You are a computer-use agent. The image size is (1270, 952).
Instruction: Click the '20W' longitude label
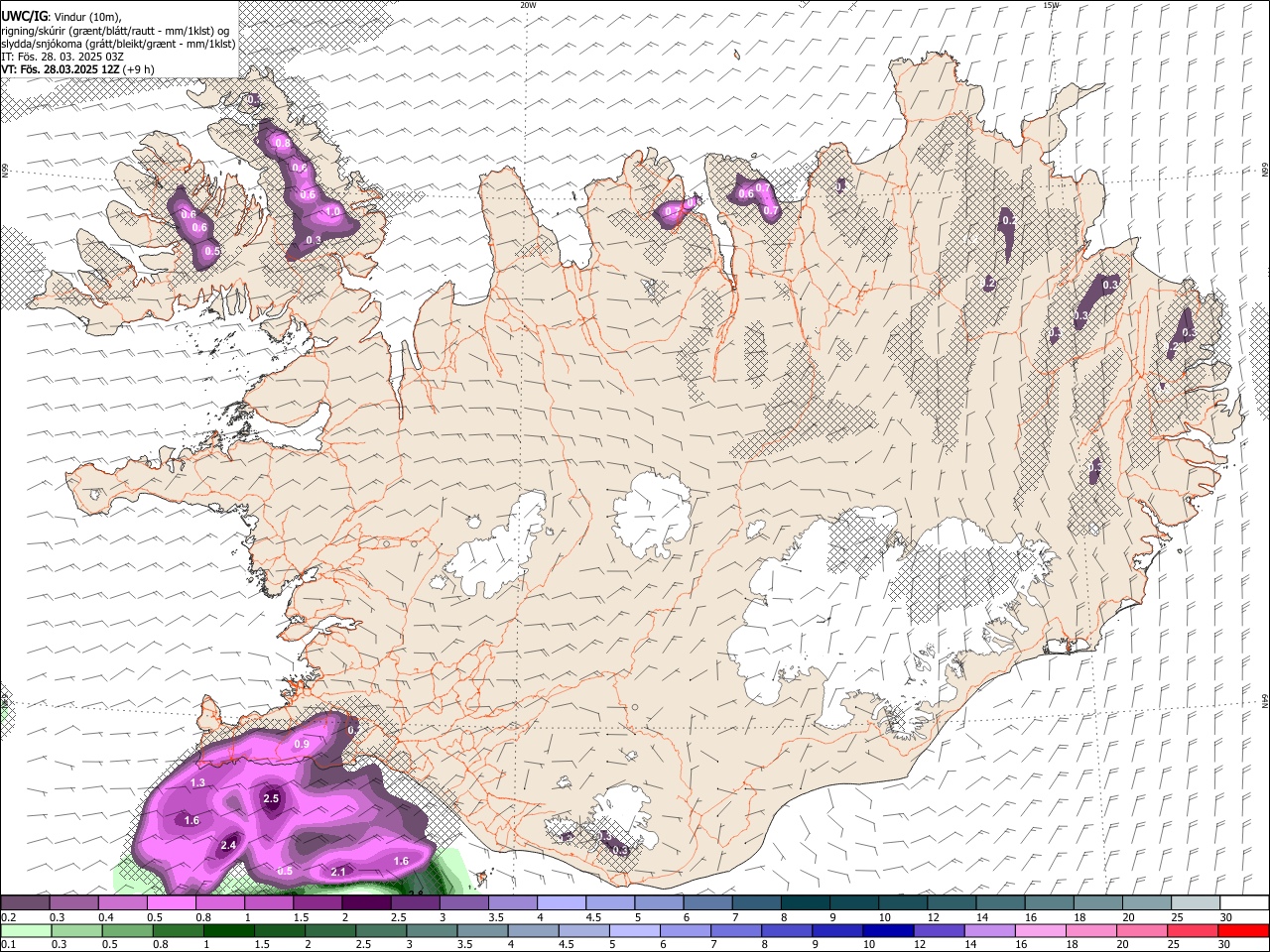pos(529,5)
